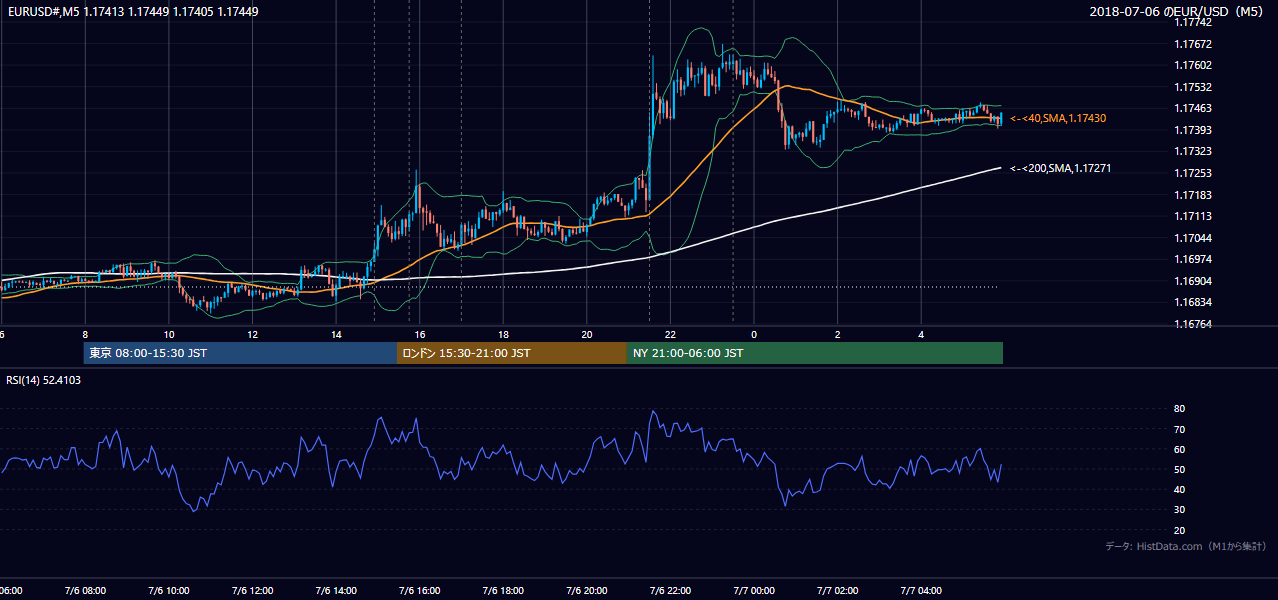Click RSI scale value 80
This screenshot has height=600, width=1278.
1180,409
